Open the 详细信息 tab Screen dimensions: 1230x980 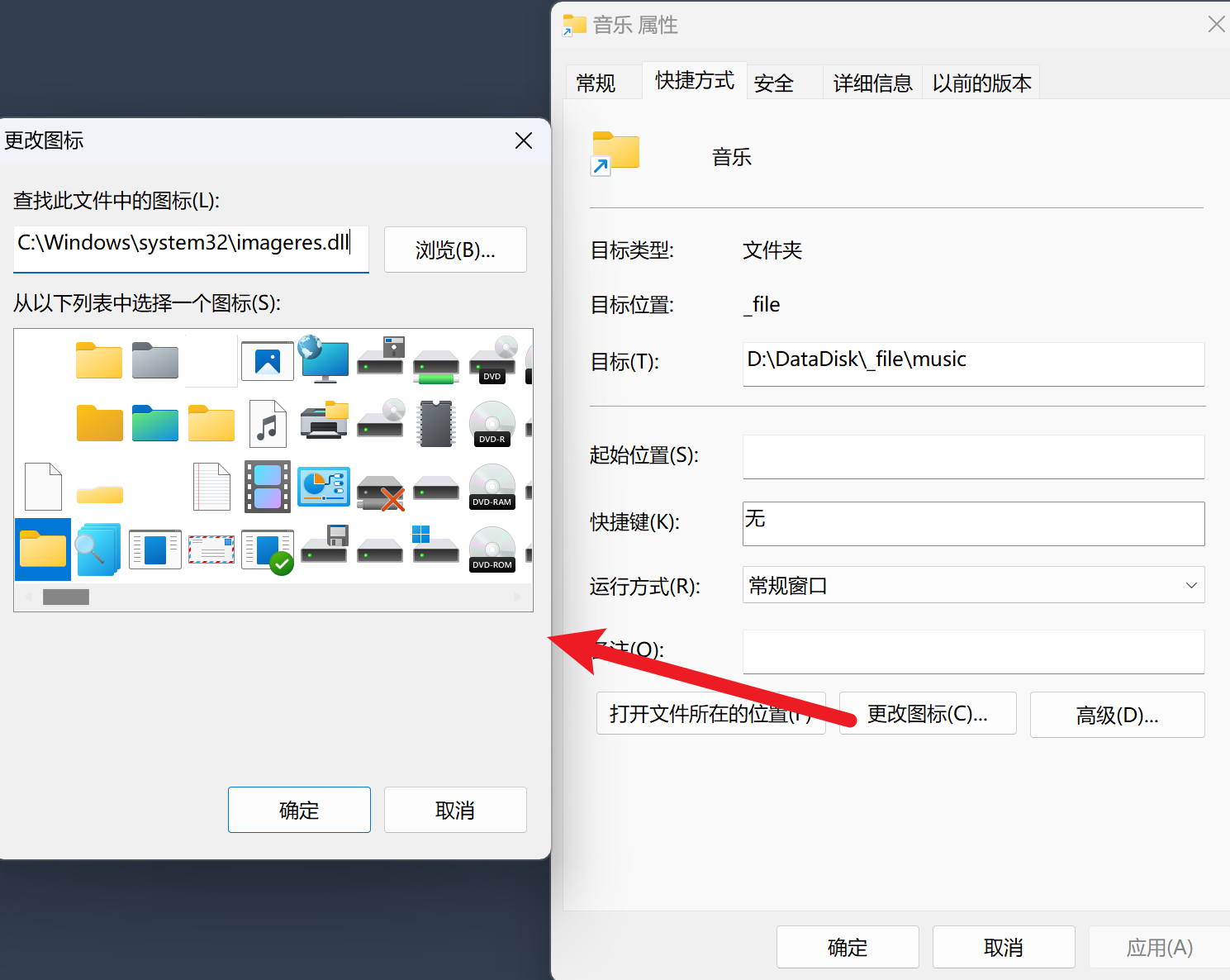click(872, 83)
